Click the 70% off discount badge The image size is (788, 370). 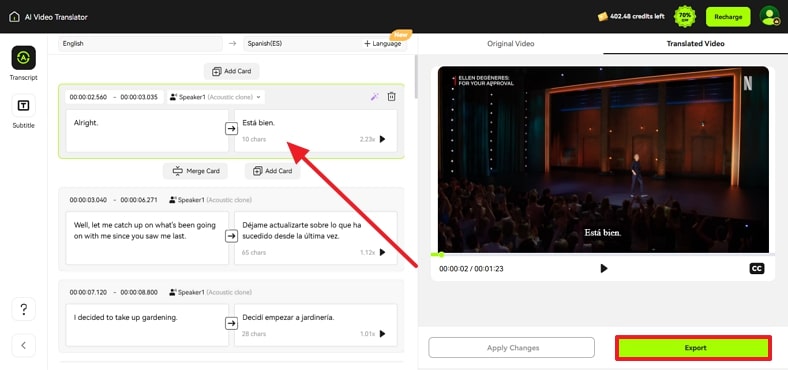click(x=684, y=17)
